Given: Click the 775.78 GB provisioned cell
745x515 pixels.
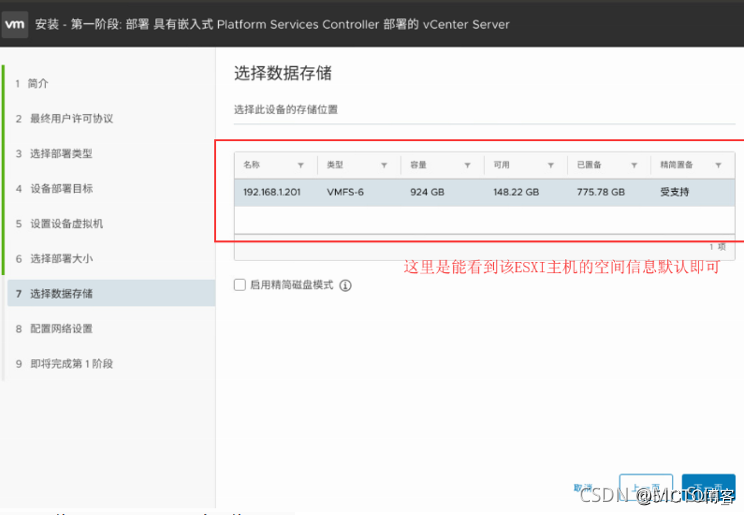Looking at the screenshot, I should (x=601, y=192).
